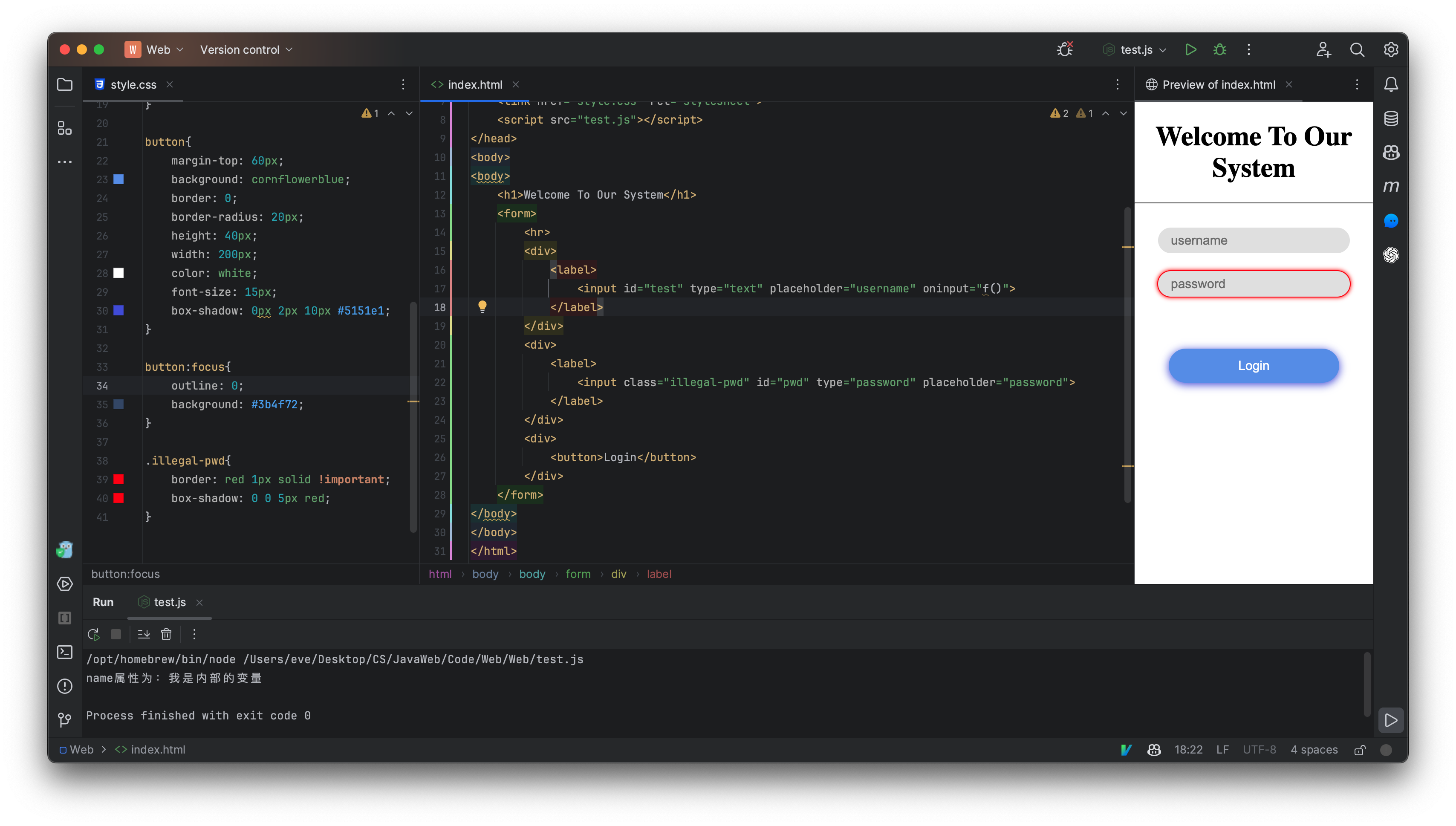Click the username field in preview
The height and width of the screenshot is (826, 1456).
pyautogui.click(x=1253, y=240)
